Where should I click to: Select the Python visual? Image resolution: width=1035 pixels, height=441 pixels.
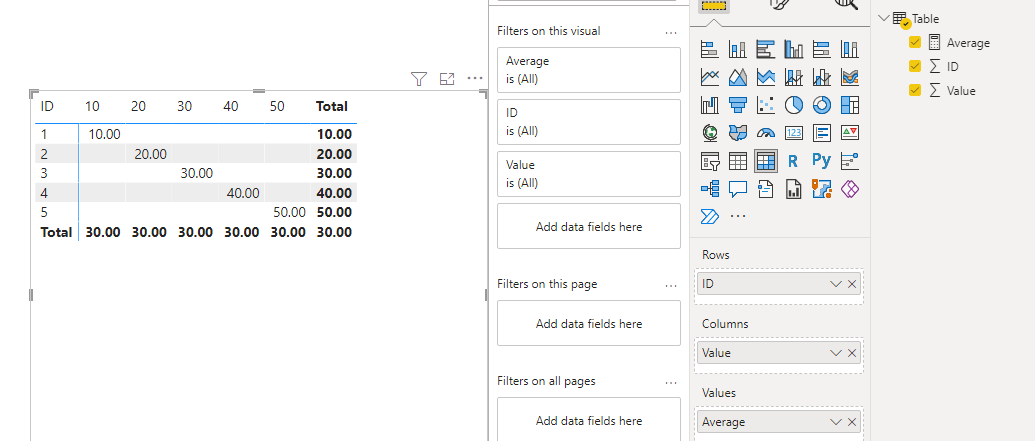pyautogui.click(x=822, y=160)
